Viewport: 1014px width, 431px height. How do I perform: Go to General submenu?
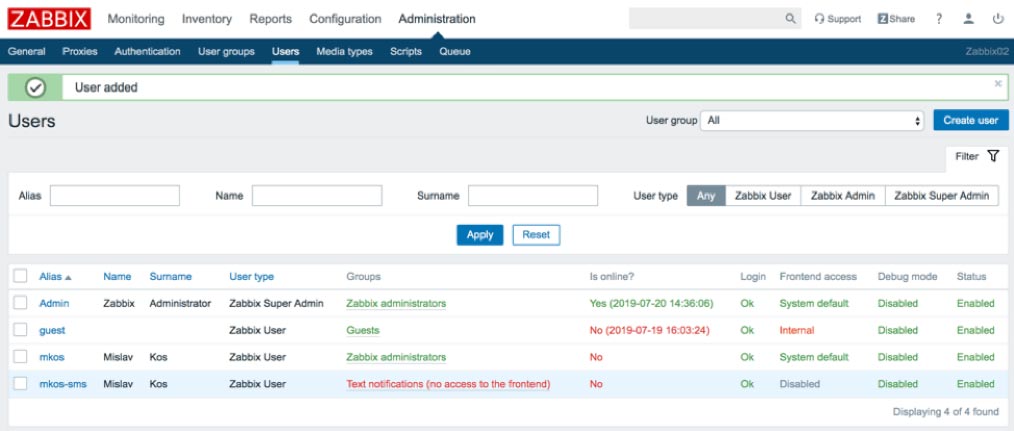[x=27, y=51]
